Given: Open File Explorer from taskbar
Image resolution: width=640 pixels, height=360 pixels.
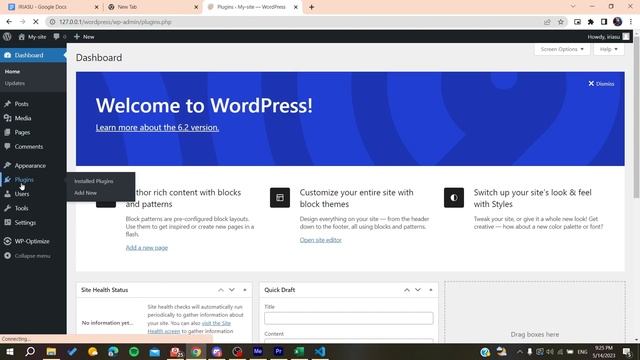Looking at the screenshot, I should (x=51, y=351).
